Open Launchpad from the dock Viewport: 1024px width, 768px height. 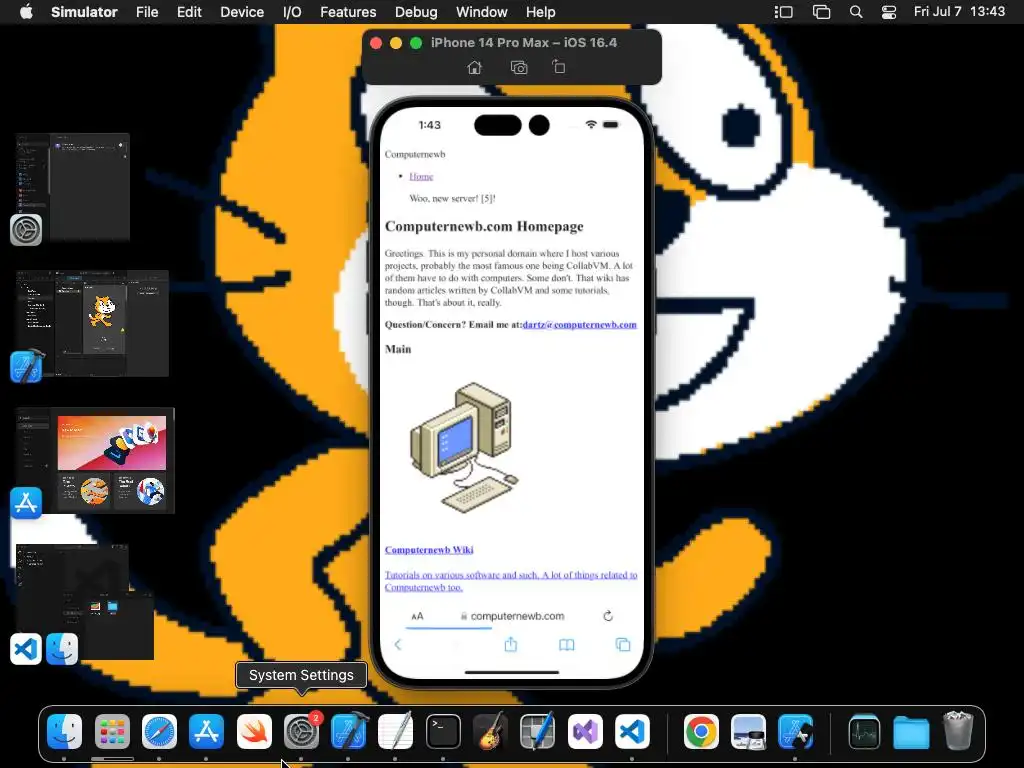[x=112, y=731]
